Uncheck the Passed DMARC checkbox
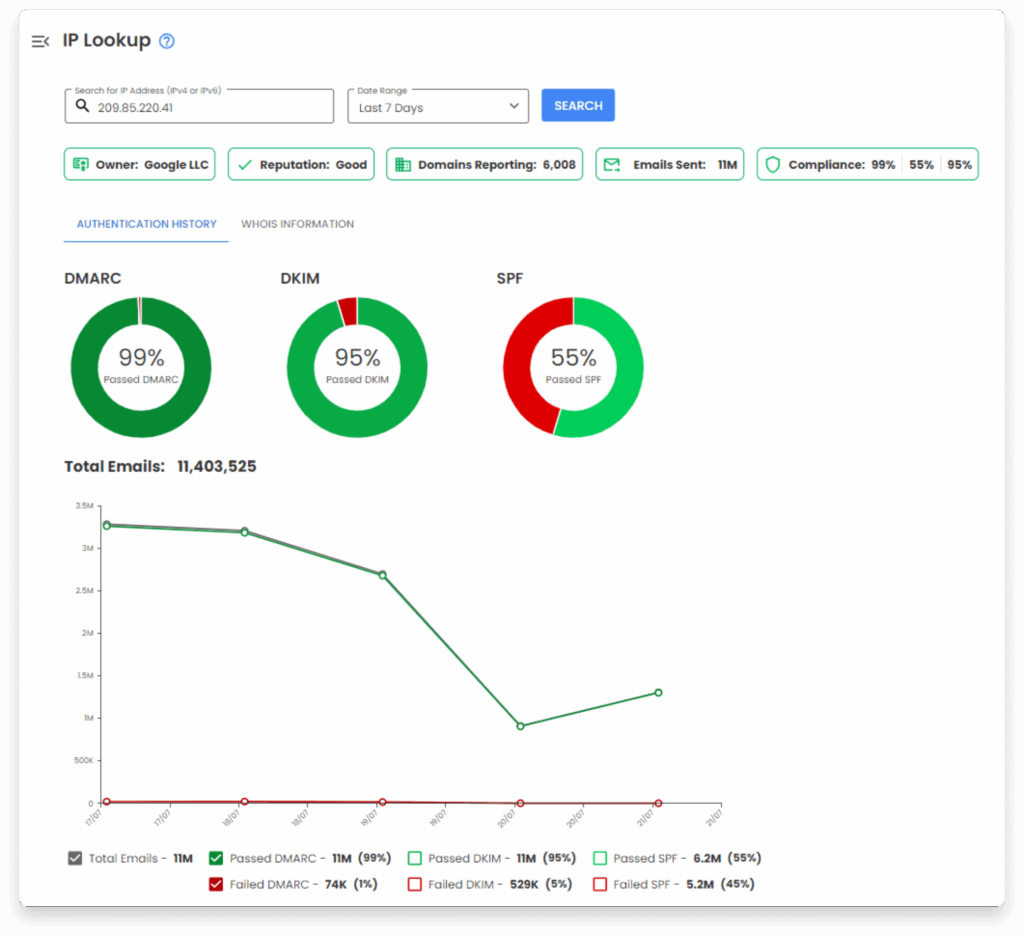 point(216,858)
